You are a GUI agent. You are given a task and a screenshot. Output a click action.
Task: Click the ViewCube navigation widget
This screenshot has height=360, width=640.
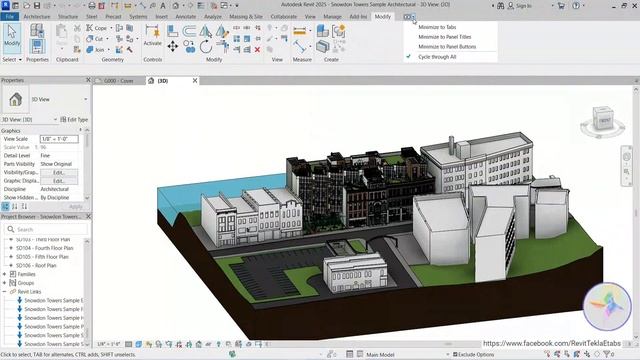click(602, 122)
